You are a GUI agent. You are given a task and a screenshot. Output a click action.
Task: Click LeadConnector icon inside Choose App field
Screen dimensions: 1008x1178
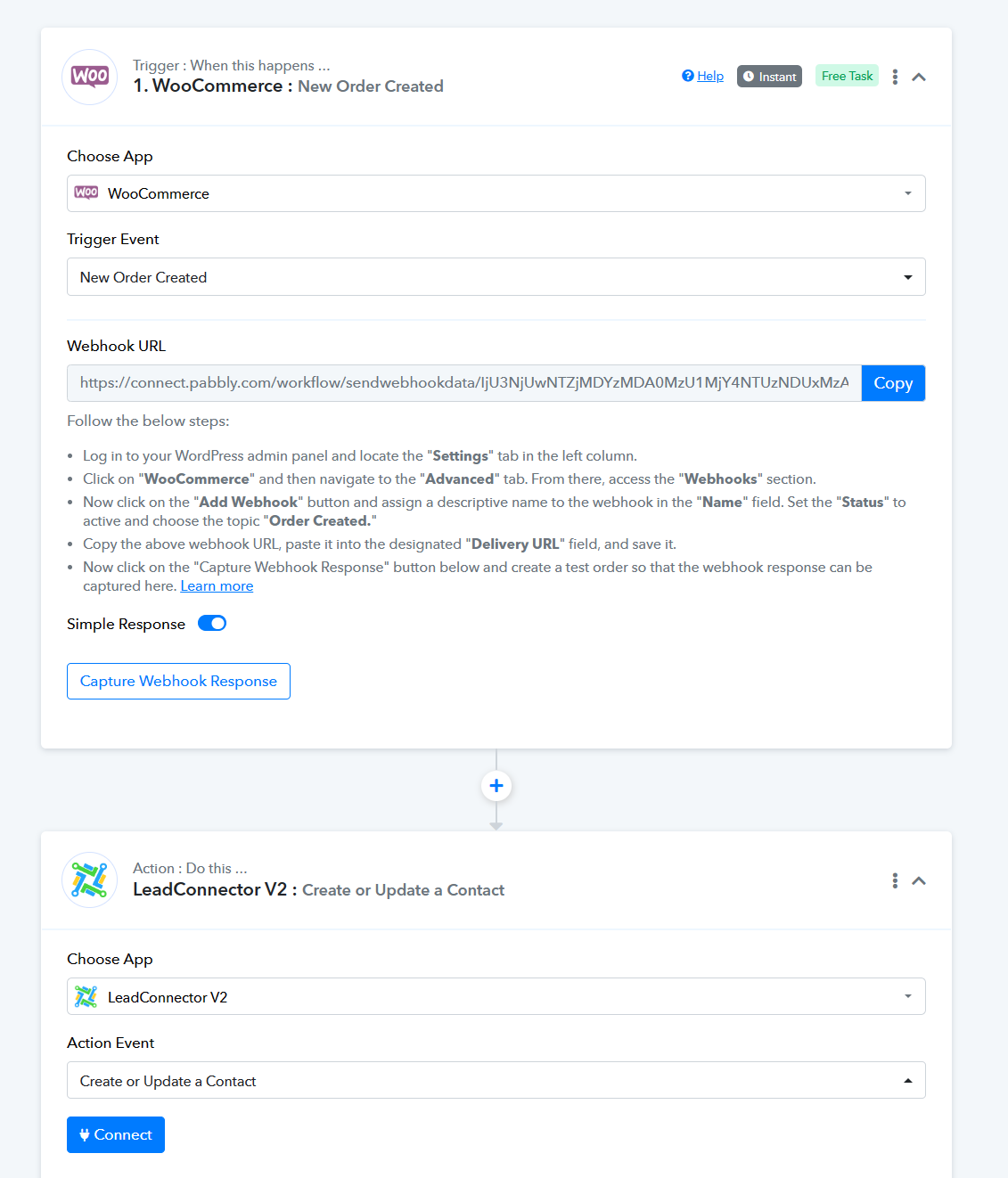[86, 996]
